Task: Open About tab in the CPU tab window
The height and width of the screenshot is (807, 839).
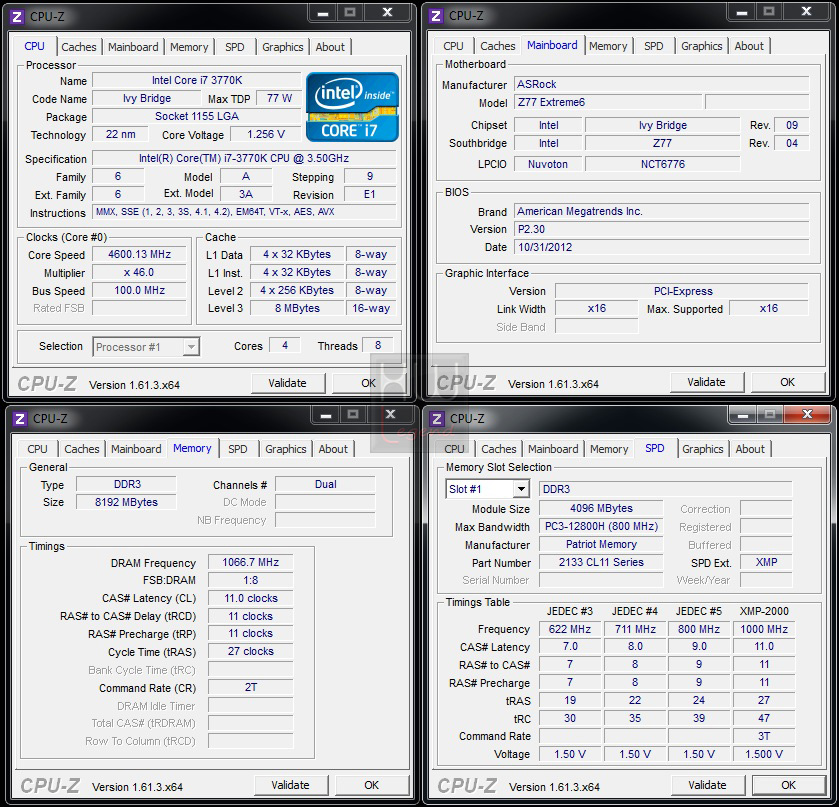Action: tap(330, 47)
